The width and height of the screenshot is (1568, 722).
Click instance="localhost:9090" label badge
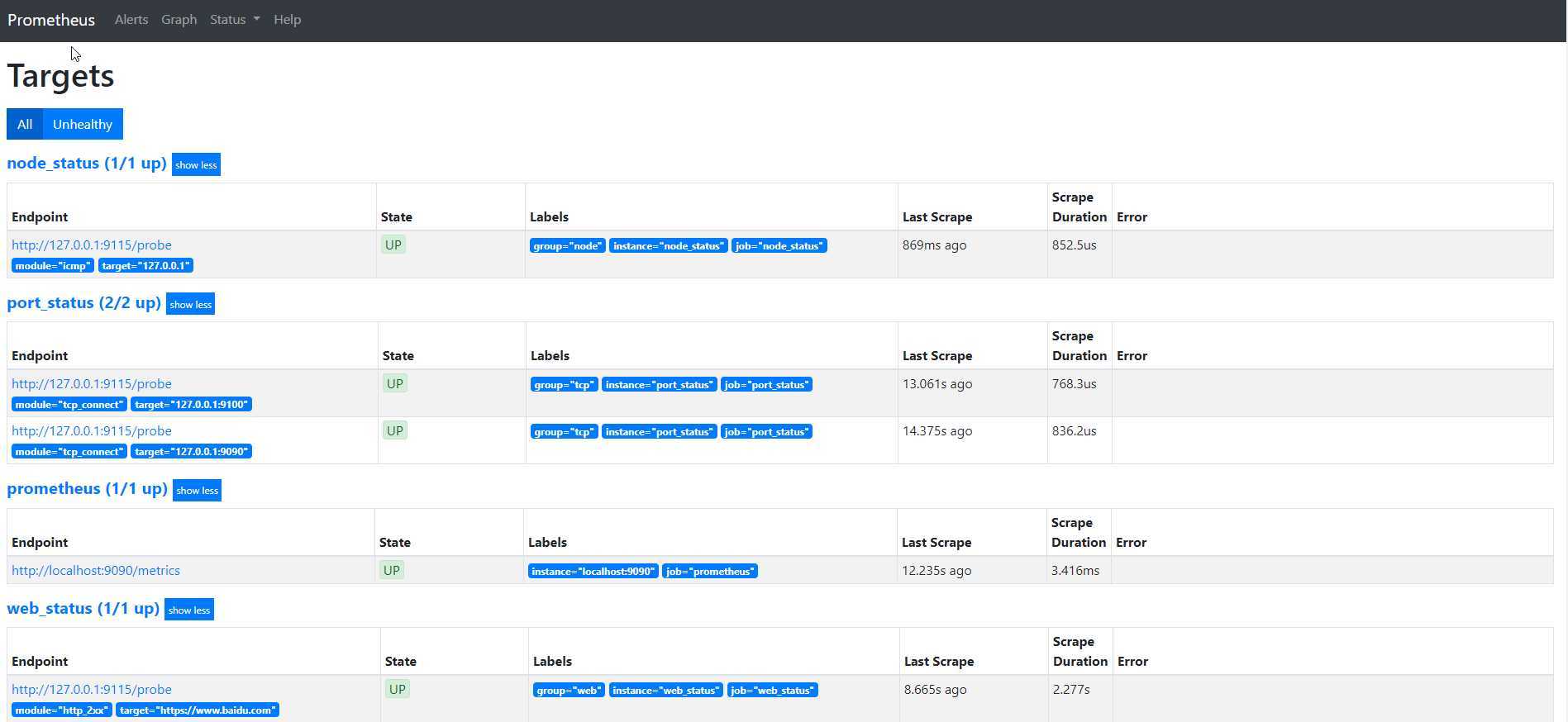pos(593,572)
